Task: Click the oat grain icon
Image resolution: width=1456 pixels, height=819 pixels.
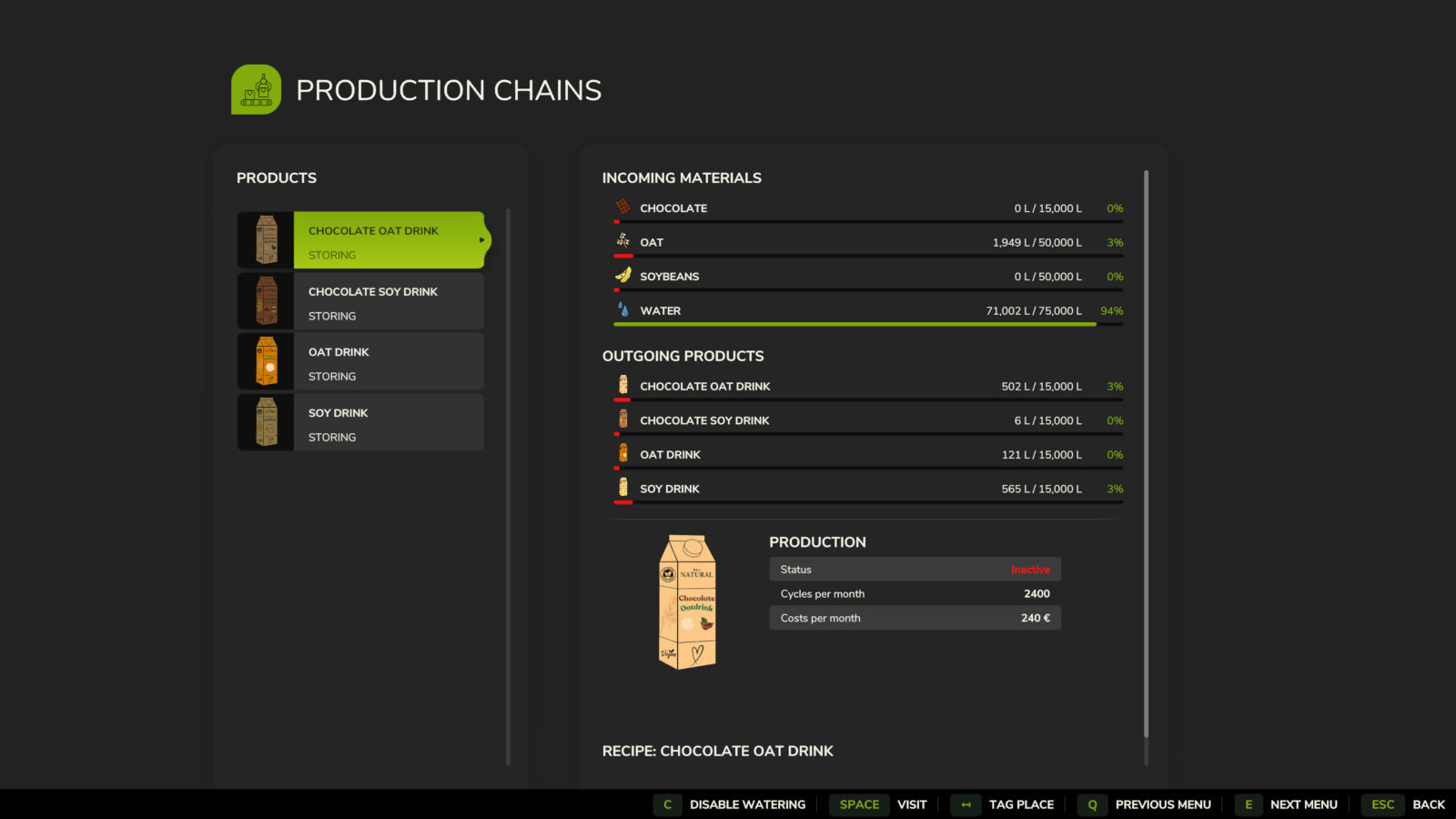Action: pos(623,241)
